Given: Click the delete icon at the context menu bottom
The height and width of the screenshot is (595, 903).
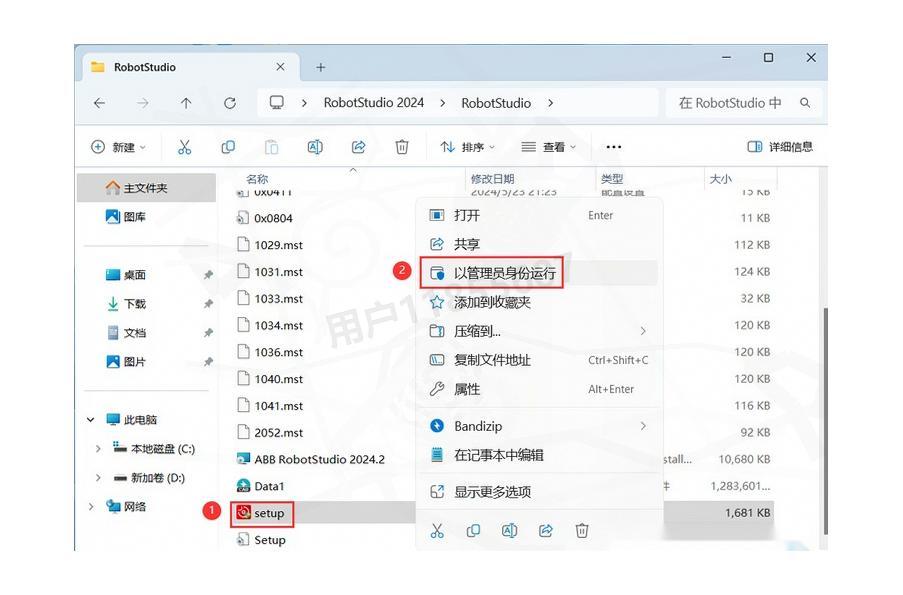Looking at the screenshot, I should point(582,530).
